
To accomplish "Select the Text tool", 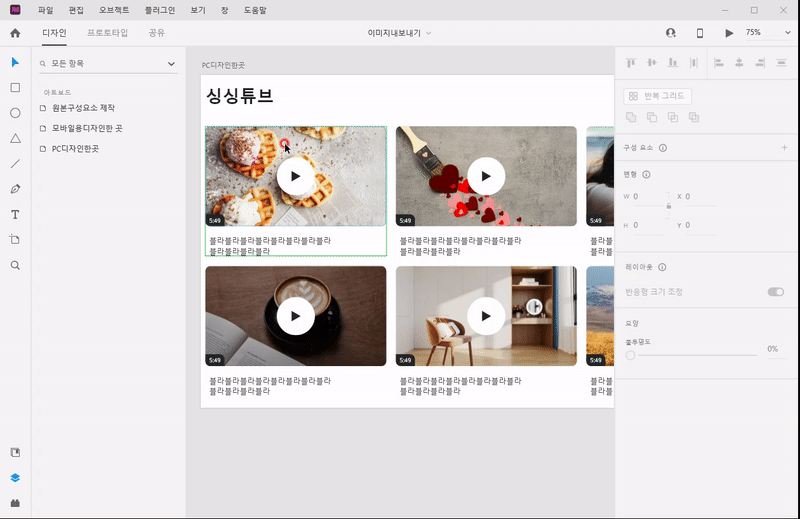I will (15, 214).
